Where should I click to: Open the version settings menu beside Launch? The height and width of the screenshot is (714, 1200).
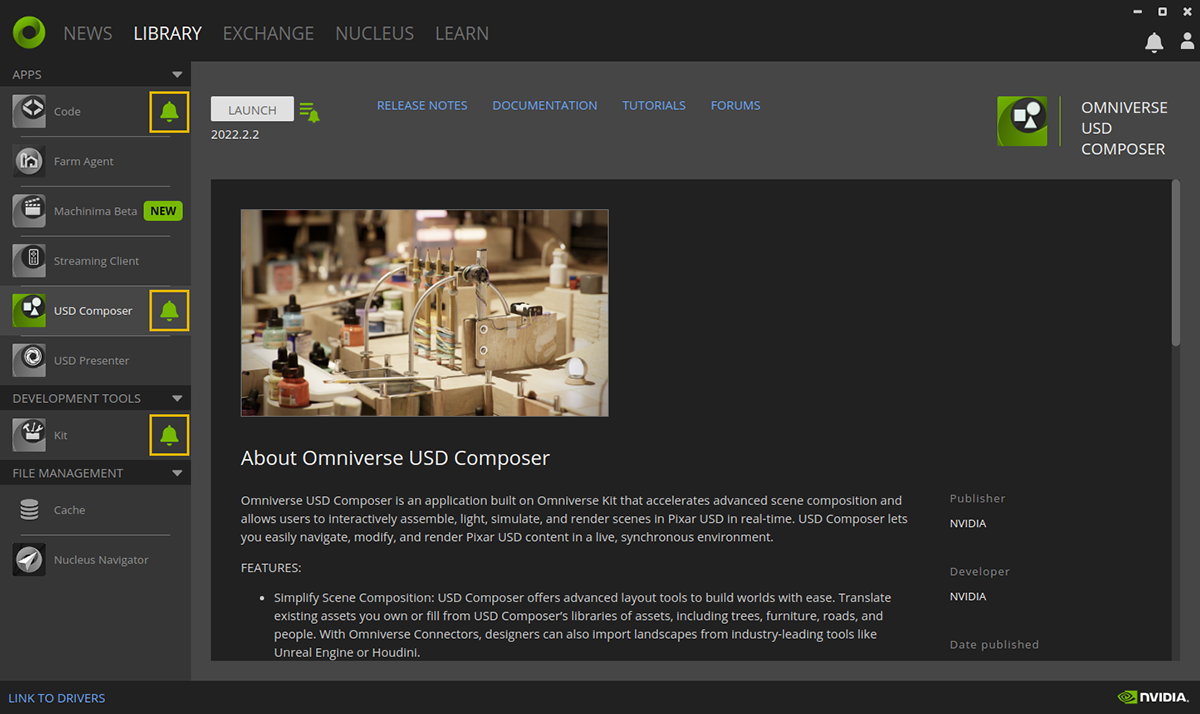click(x=310, y=112)
